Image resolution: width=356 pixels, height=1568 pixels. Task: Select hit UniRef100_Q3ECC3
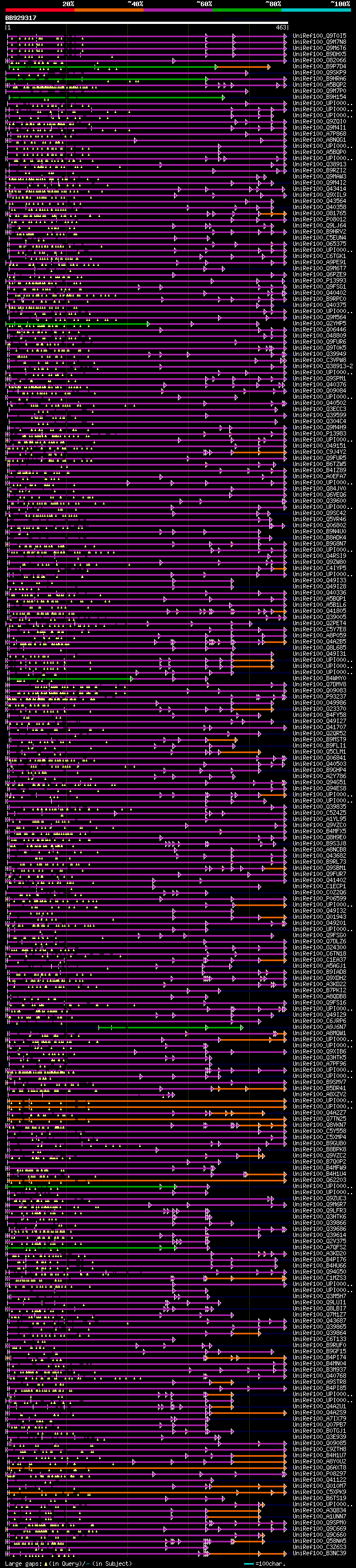click(319, 409)
